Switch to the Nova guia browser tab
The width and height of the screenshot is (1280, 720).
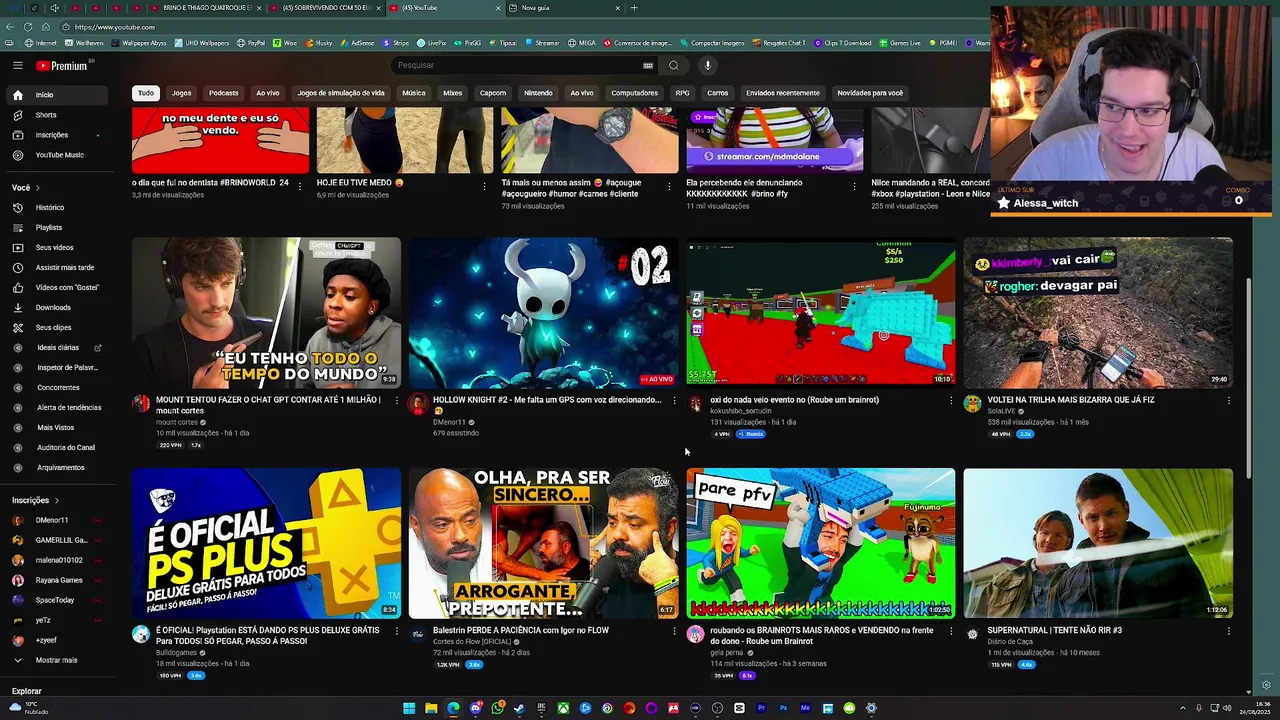565,8
